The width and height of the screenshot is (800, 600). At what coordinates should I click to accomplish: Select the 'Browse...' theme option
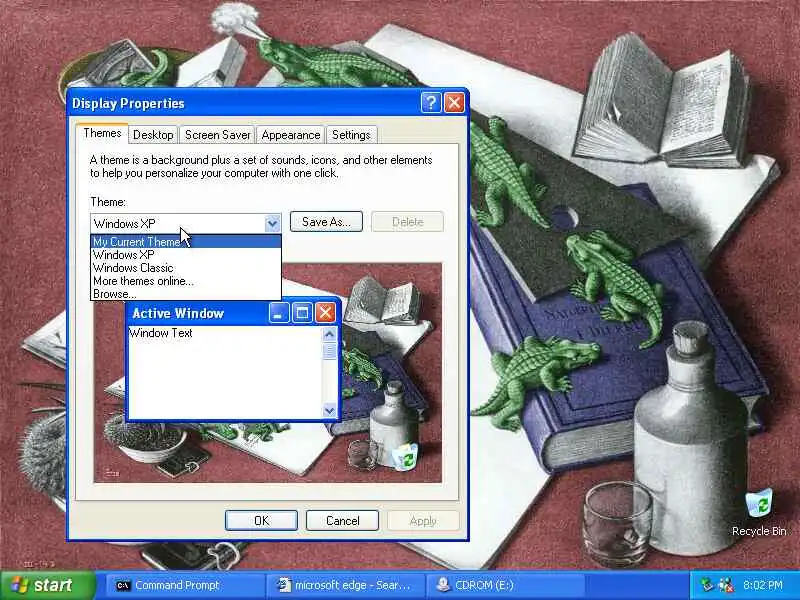click(186, 294)
